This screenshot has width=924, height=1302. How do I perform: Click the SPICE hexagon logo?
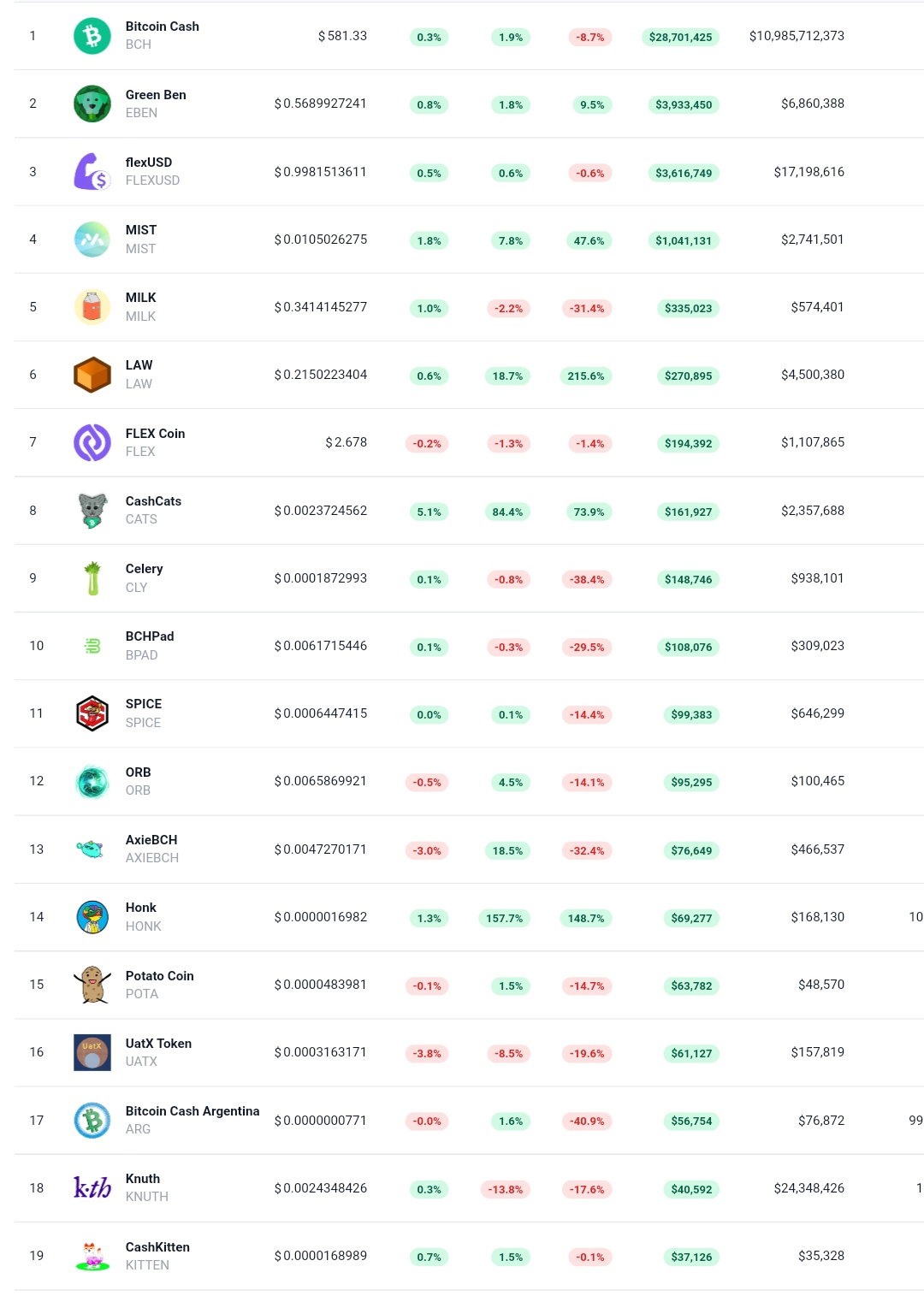coord(92,713)
